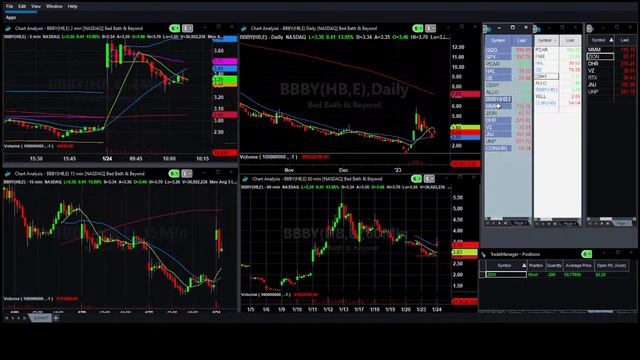This screenshot has height=360, width=640.
Task: Click the Last column header in dark watchlist
Action: (624, 40)
